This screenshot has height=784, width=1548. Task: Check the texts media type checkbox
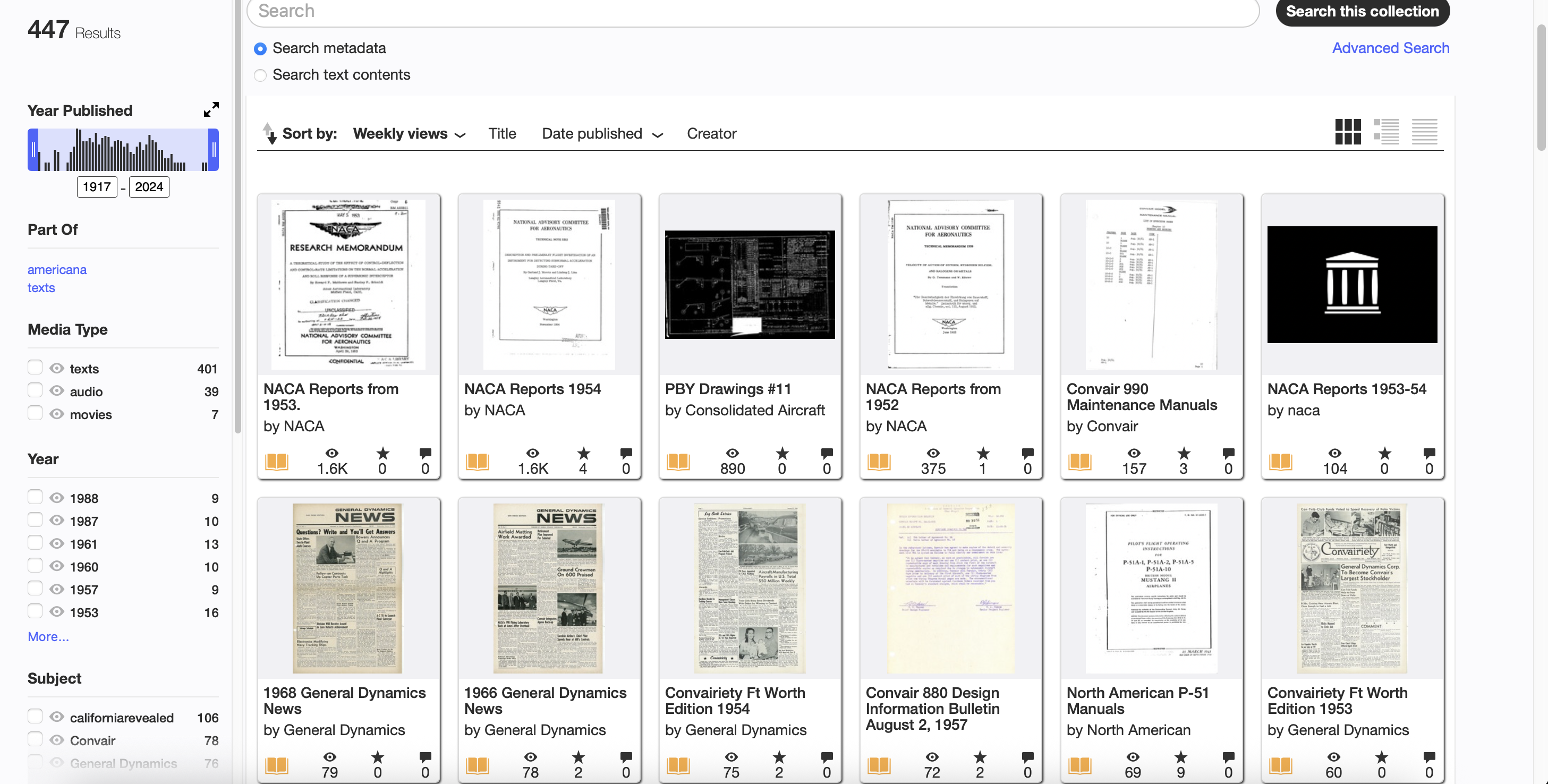[35, 367]
